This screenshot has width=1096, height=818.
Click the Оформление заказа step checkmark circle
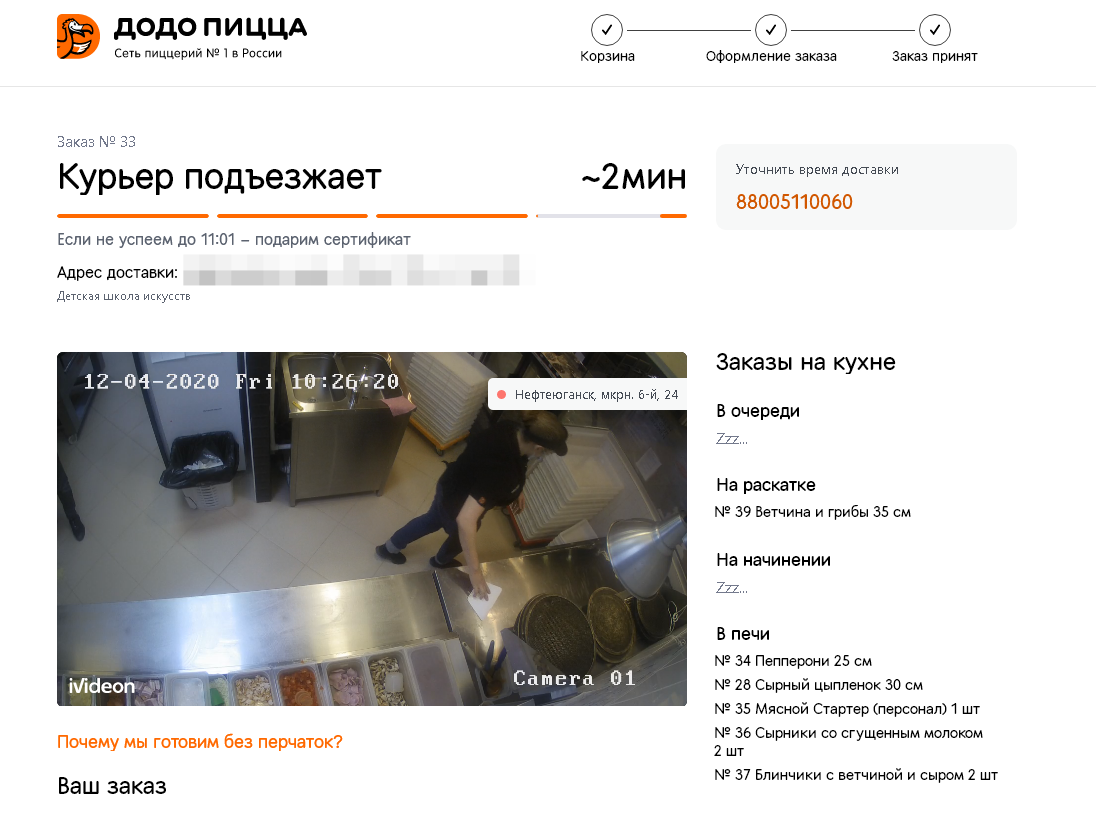[x=770, y=30]
